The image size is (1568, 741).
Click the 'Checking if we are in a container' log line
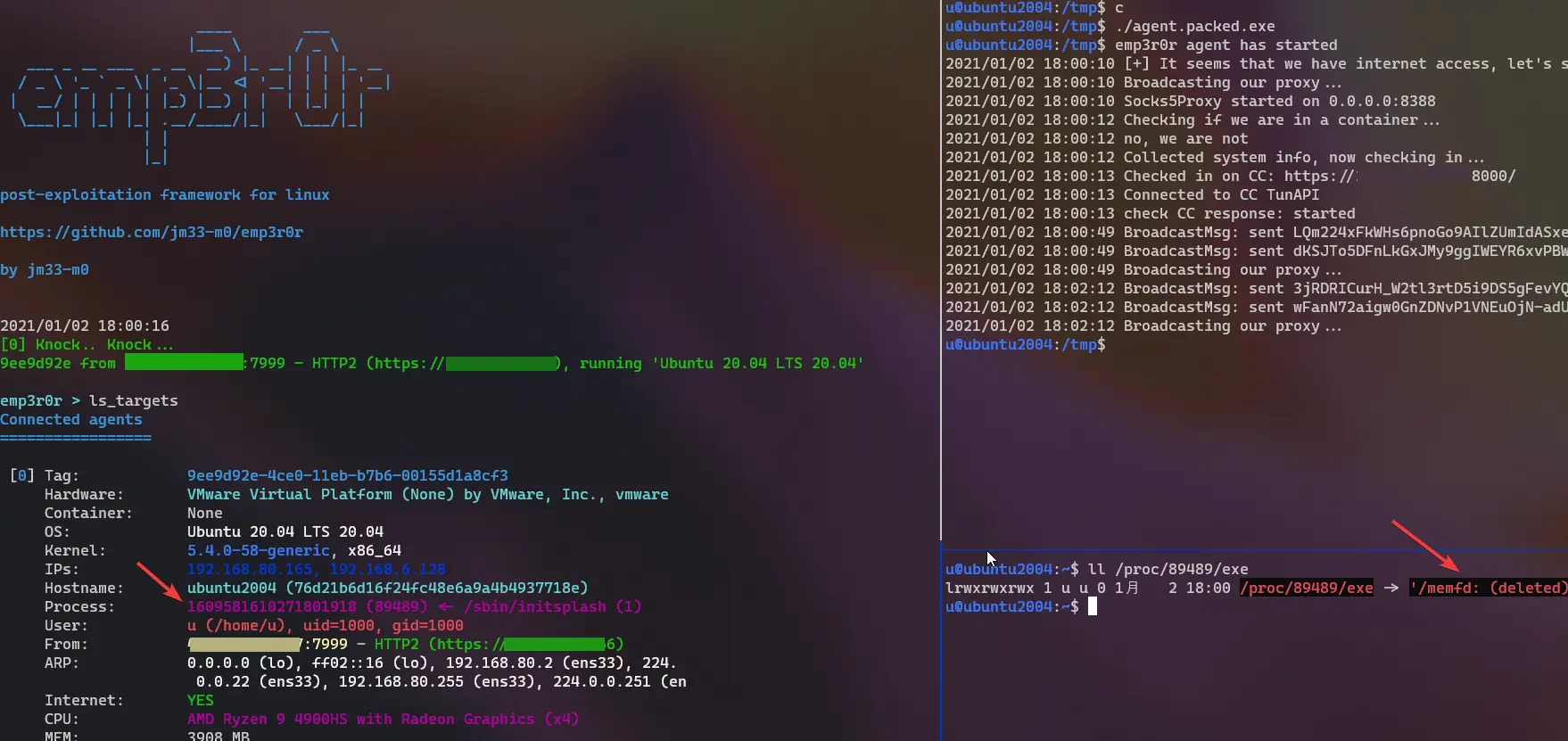click(1193, 119)
